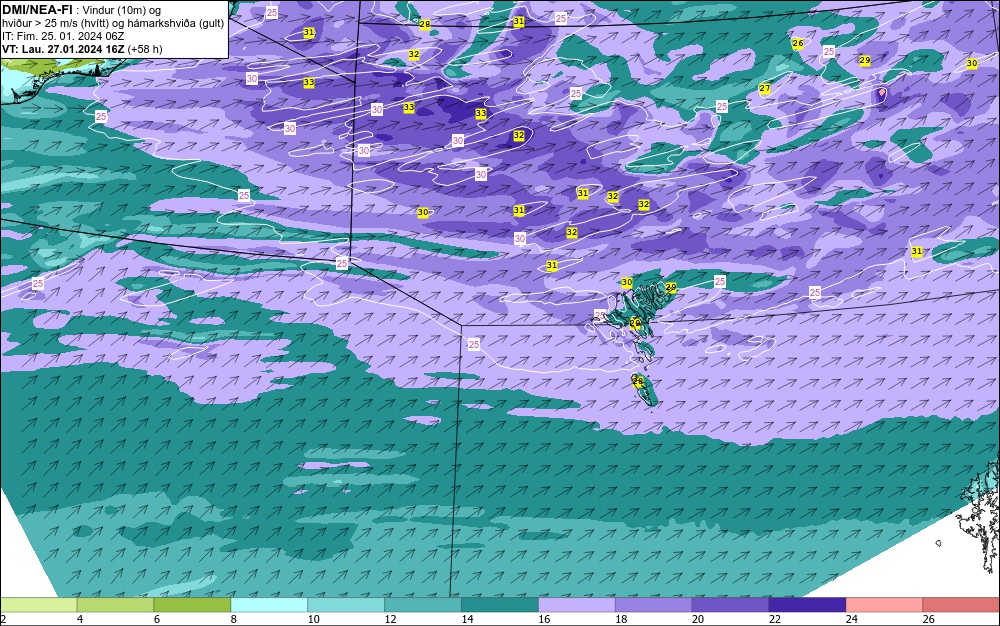1000x626 pixels.
Task: Select the red legend swatch above 26 m/s
Action: tap(961, 605)
